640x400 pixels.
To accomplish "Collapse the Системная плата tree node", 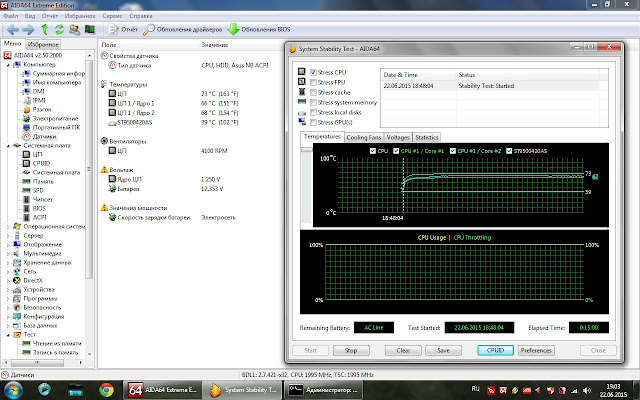I will (8, 145).
